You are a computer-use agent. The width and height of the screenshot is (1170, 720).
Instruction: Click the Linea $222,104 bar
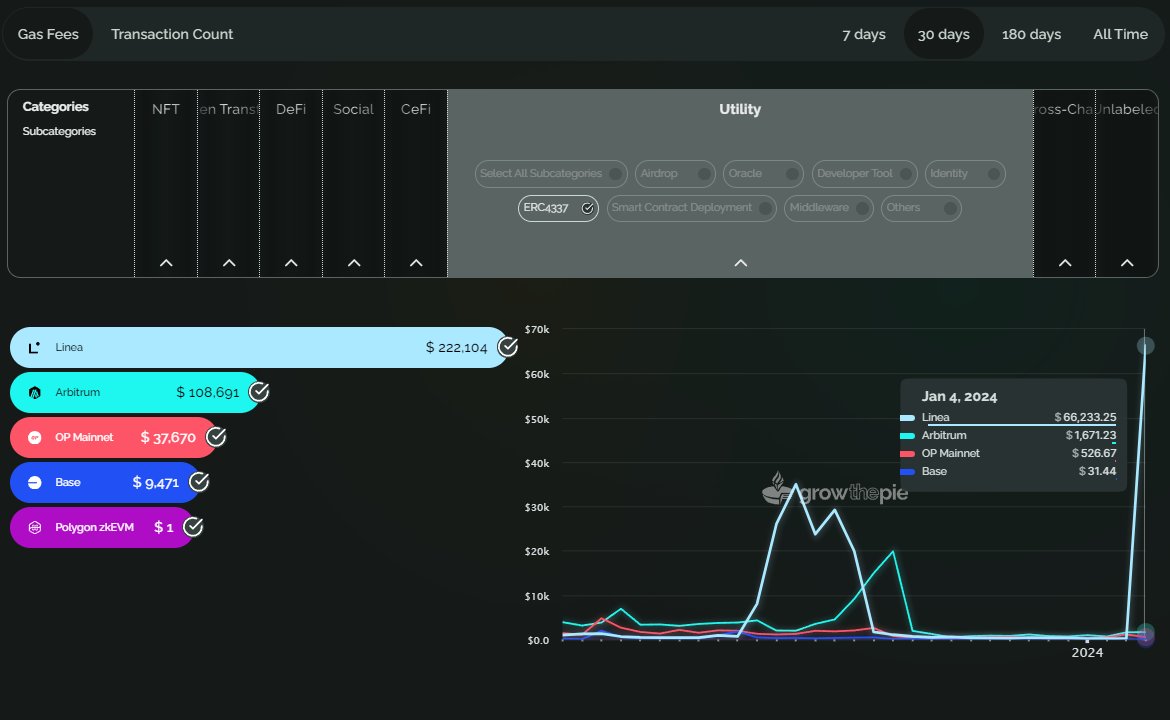tap(259, 347)
